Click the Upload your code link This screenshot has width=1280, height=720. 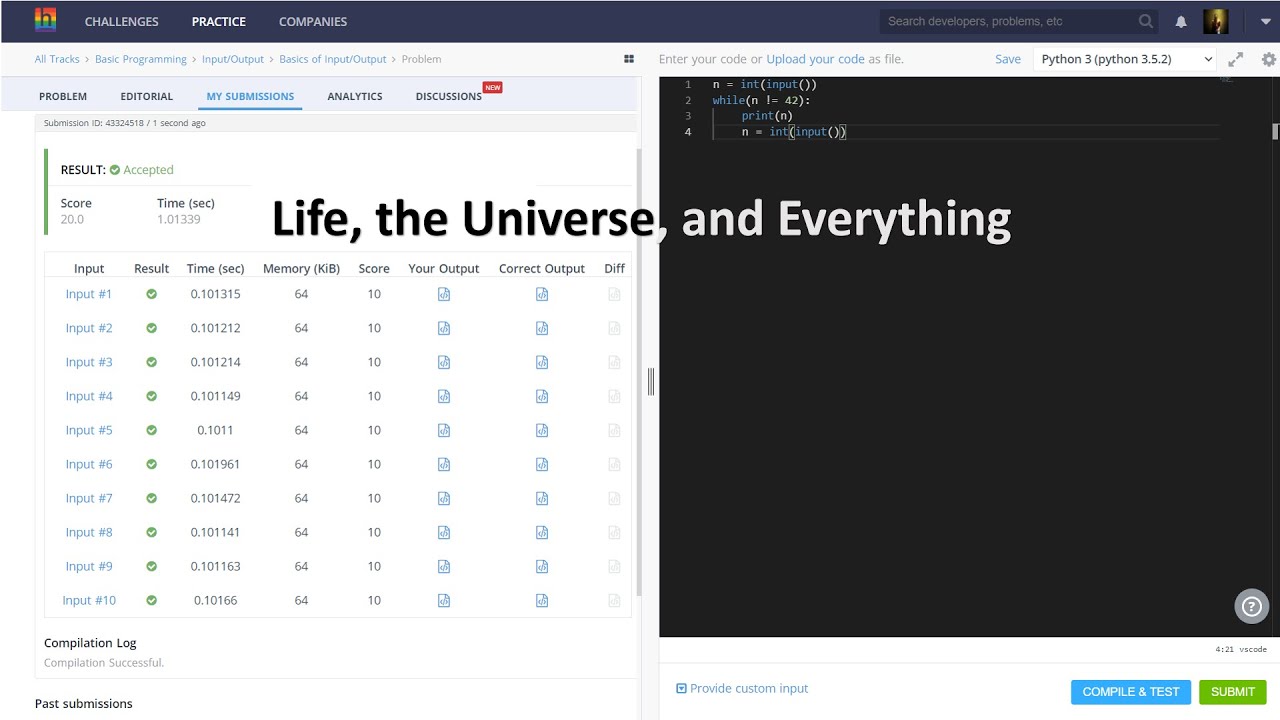[815, 59]
